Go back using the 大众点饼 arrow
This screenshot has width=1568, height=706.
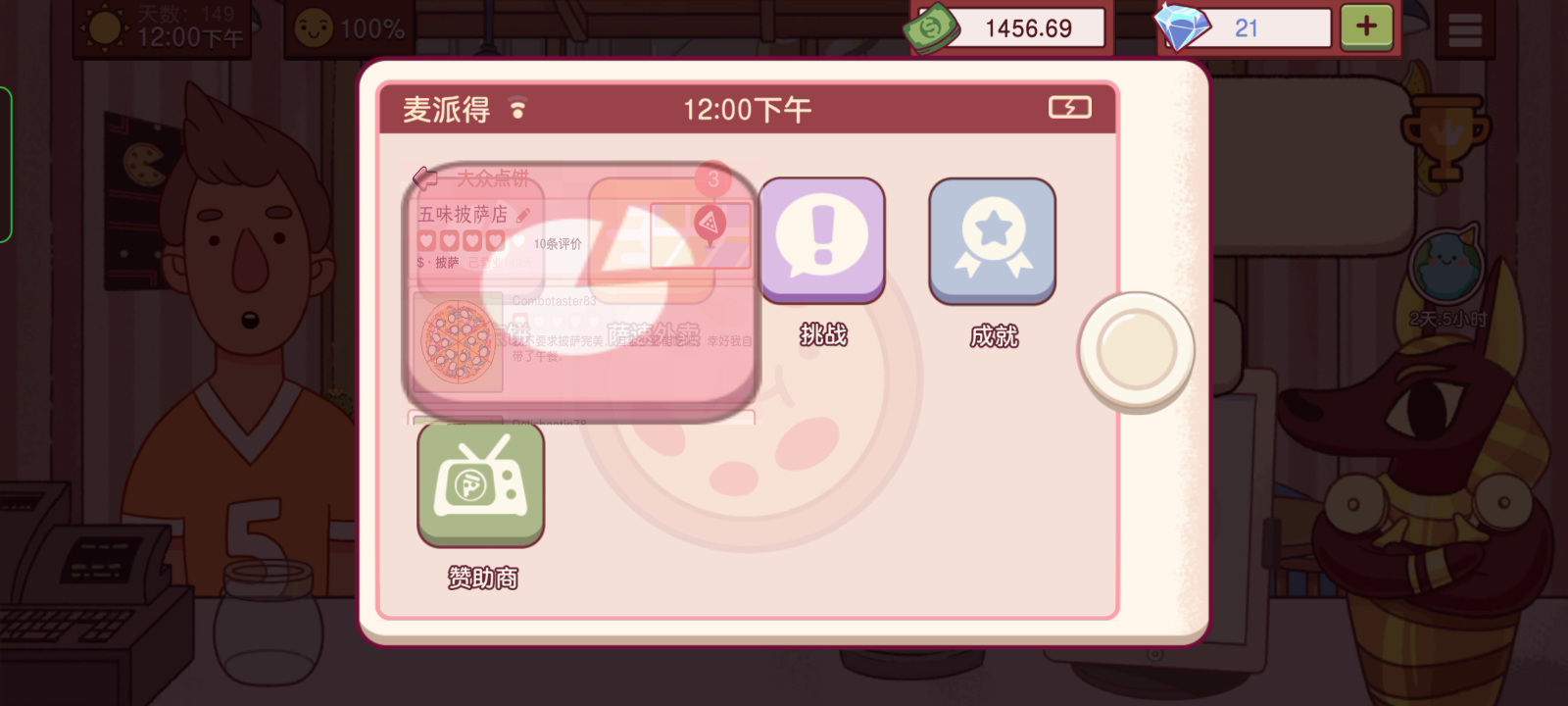(x=425, y=177)
